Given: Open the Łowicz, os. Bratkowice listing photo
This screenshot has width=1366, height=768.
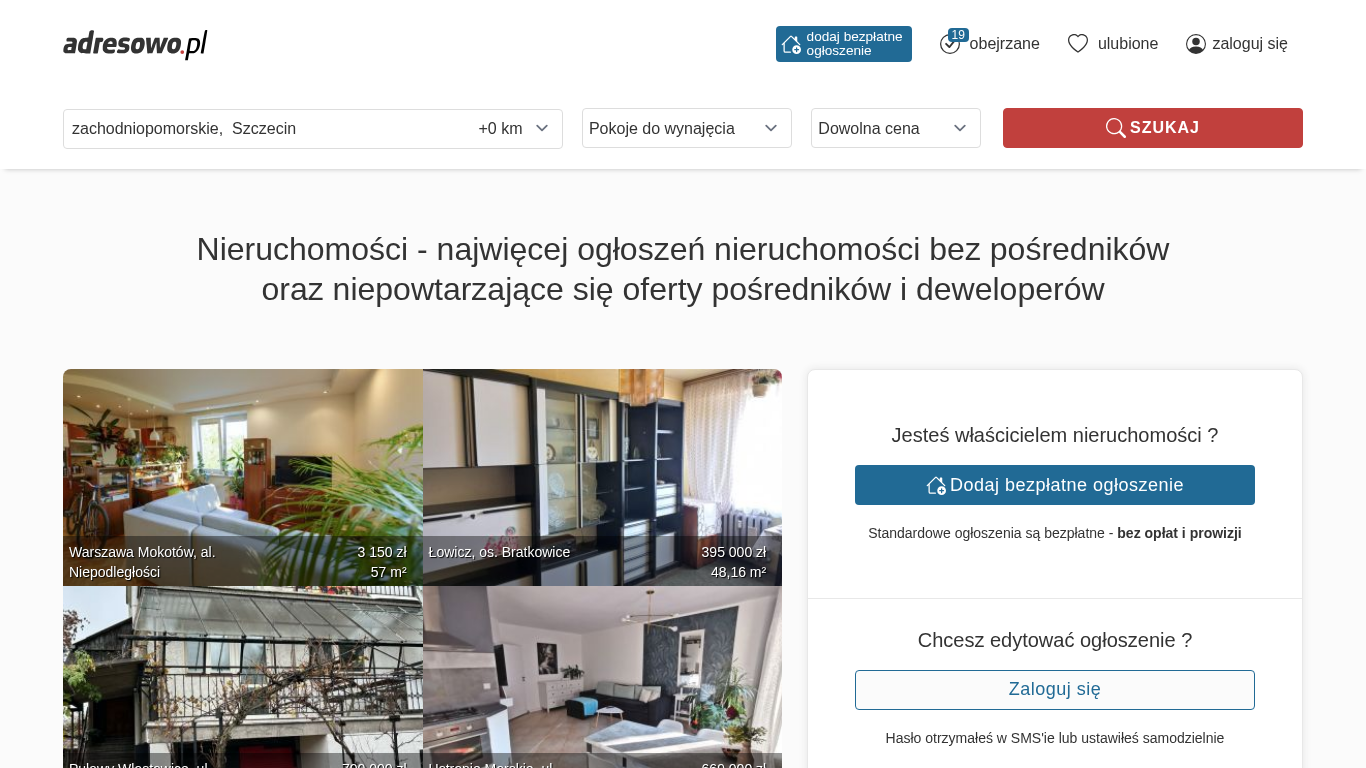Looking at the screenshot, I should (x=602, y=477).
